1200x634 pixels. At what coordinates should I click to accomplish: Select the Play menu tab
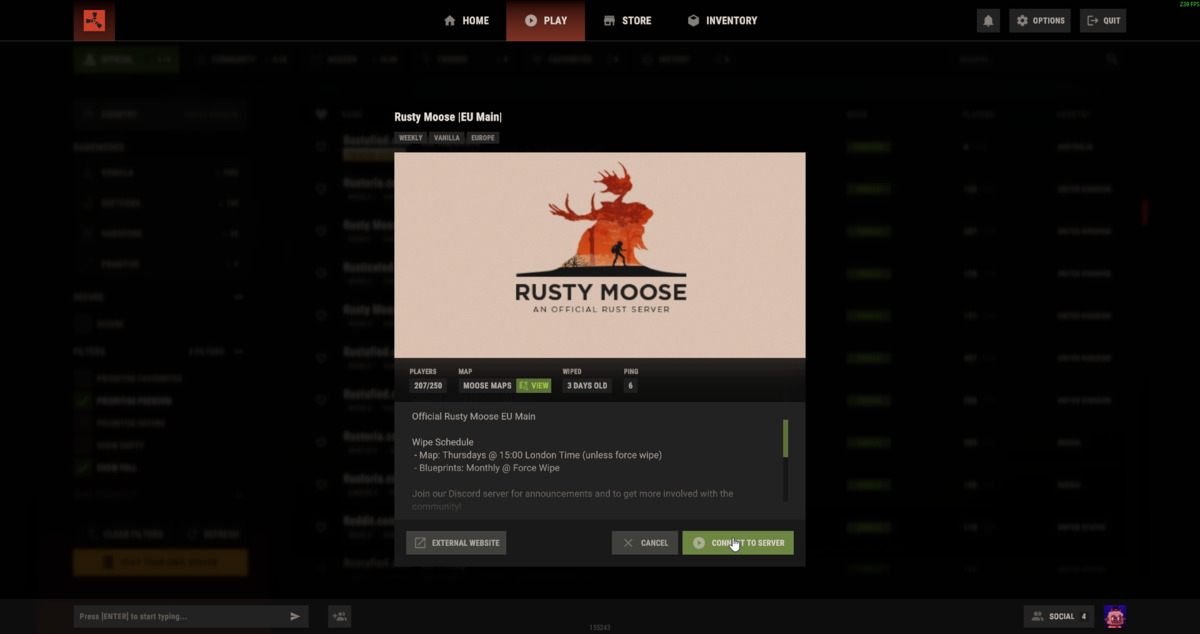point(545,20)
